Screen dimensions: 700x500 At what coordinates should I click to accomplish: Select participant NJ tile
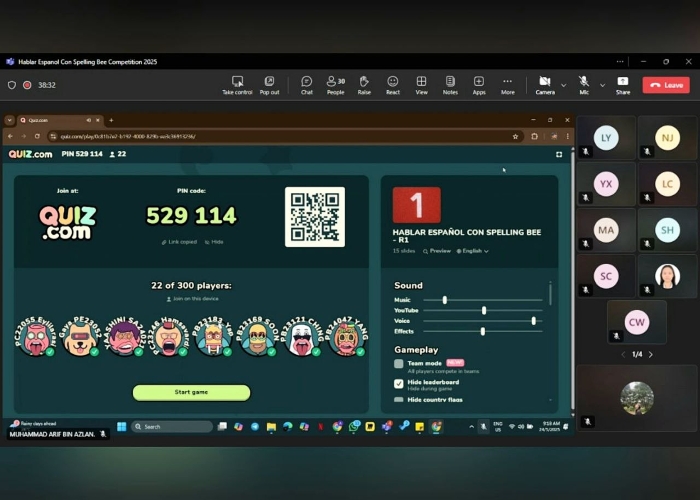coord(667,138)
